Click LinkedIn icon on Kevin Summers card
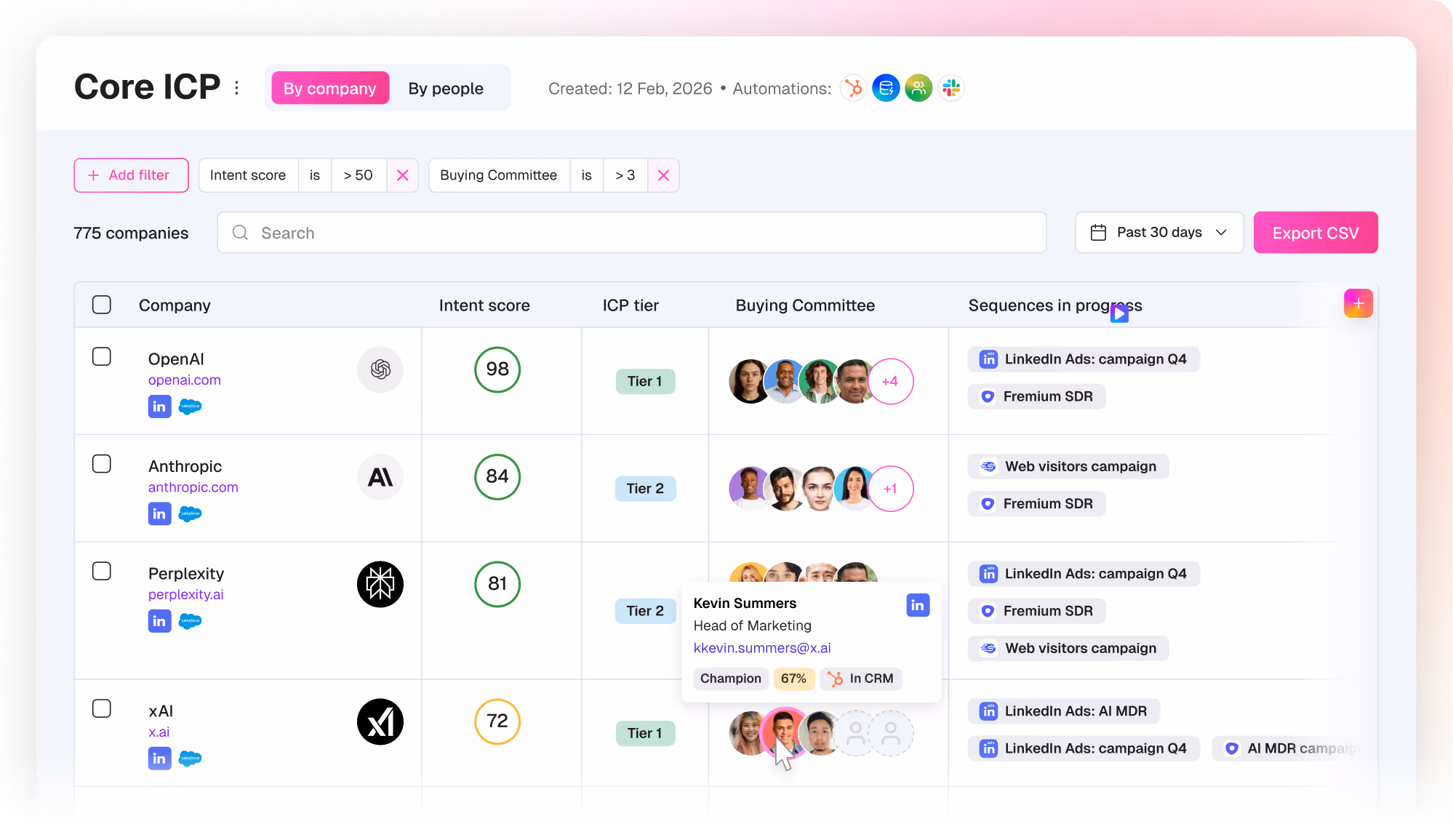 pyautogui.click(x=918, y=604)
